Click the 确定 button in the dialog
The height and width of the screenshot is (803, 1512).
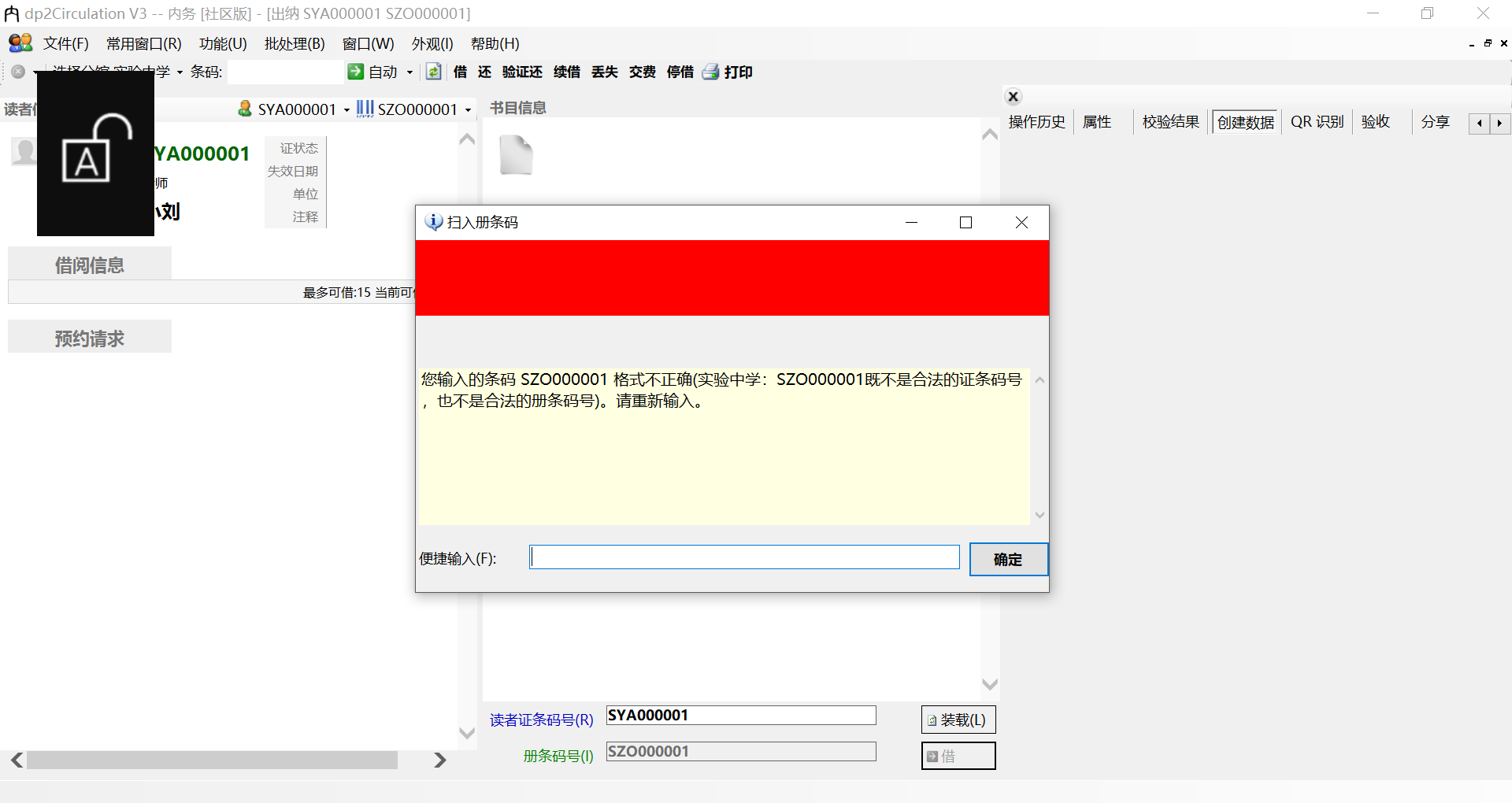point(1008,559)
